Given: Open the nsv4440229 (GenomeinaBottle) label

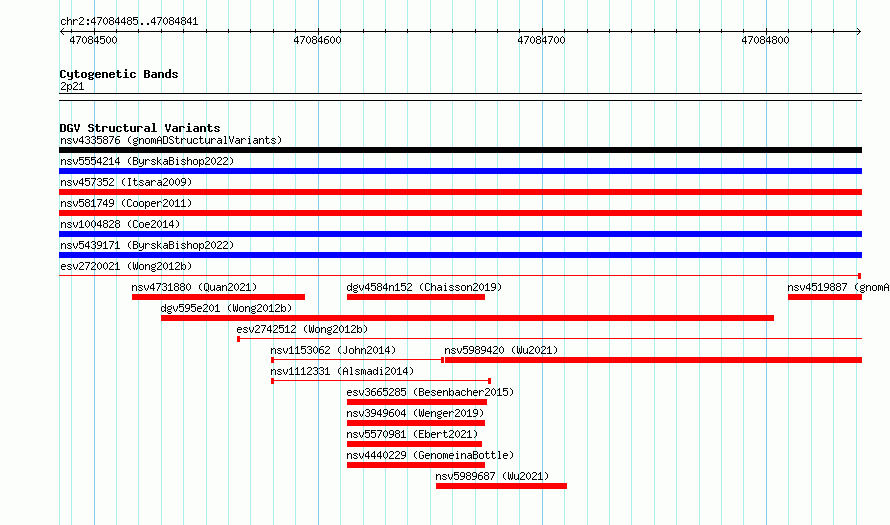Looking at the screenshot, I should 430,455.
